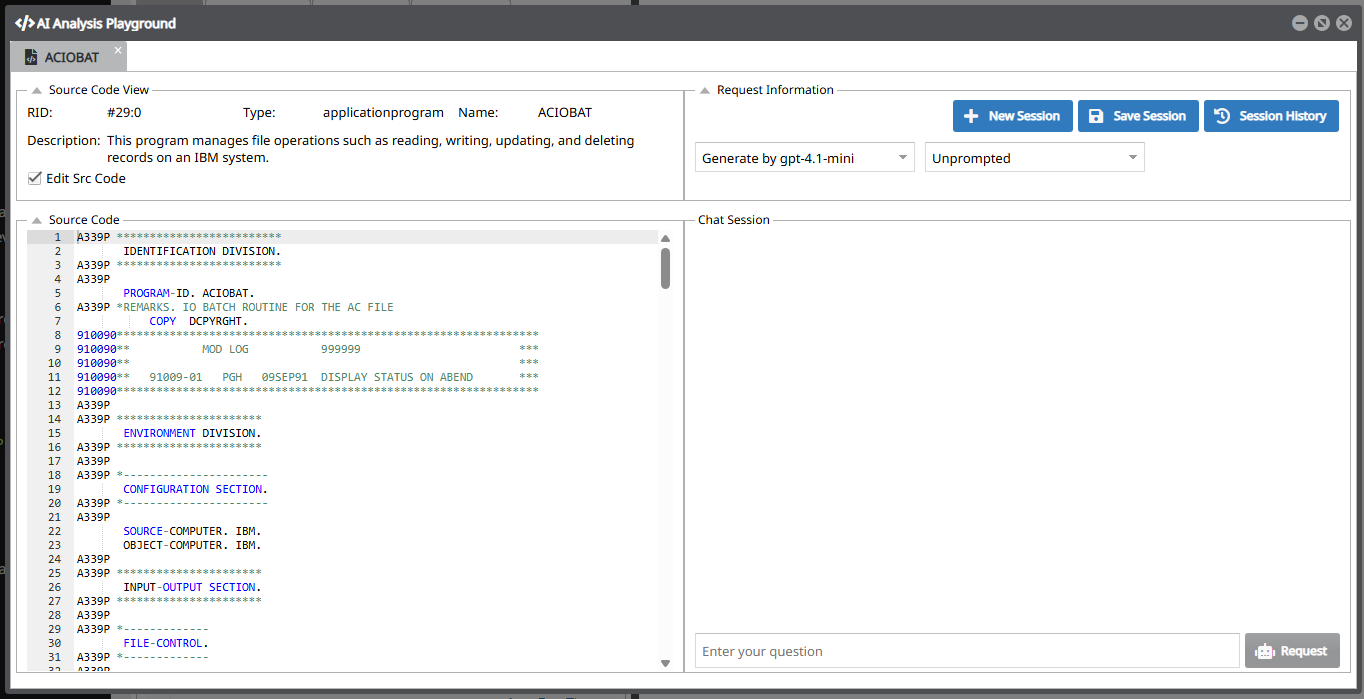Open the Generate by gpt-4.1-mini dropdown

pyautogui.click(x=804, y=158)
